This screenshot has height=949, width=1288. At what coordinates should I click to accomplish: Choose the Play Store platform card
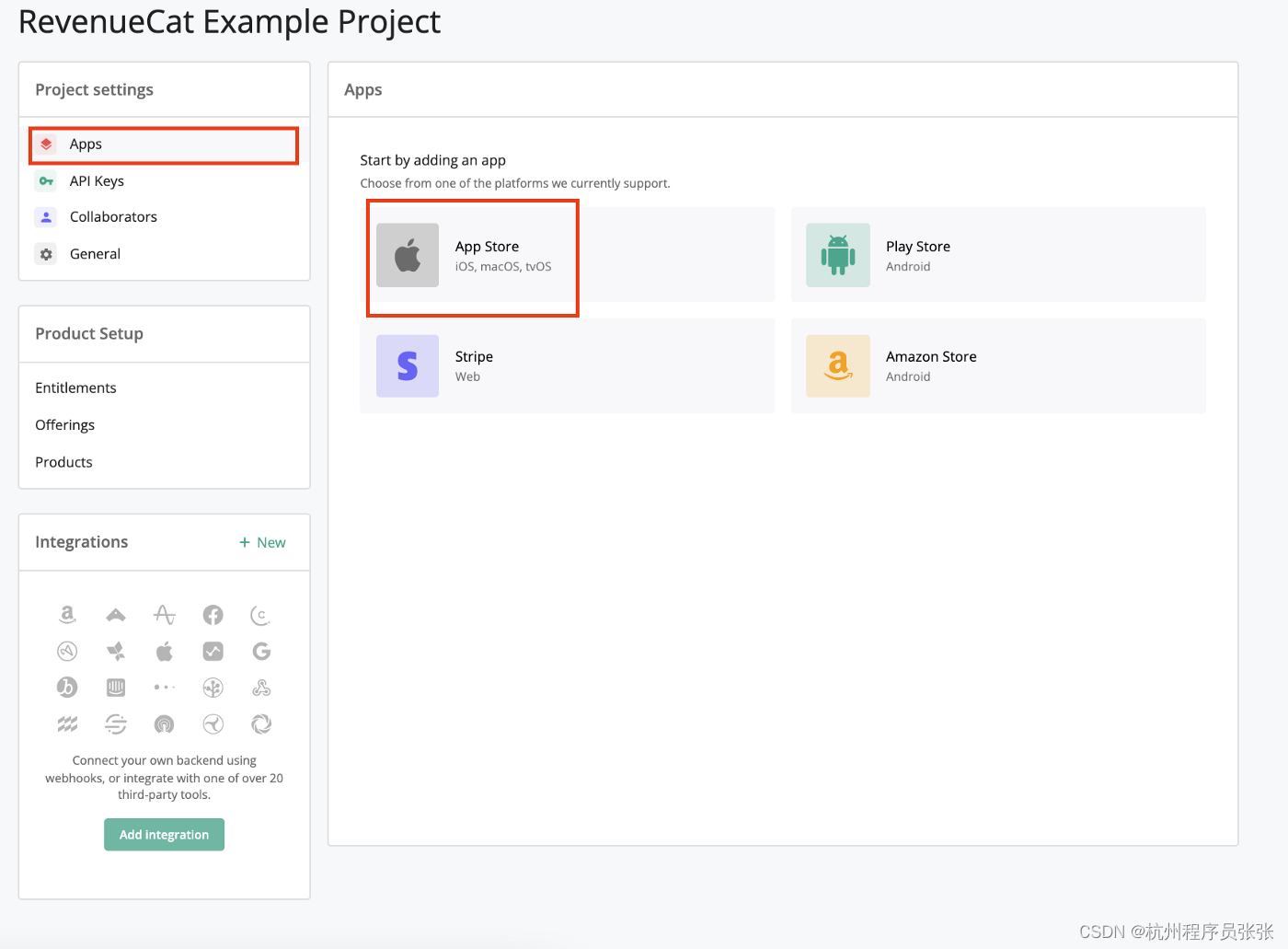(x=998, y=255)
